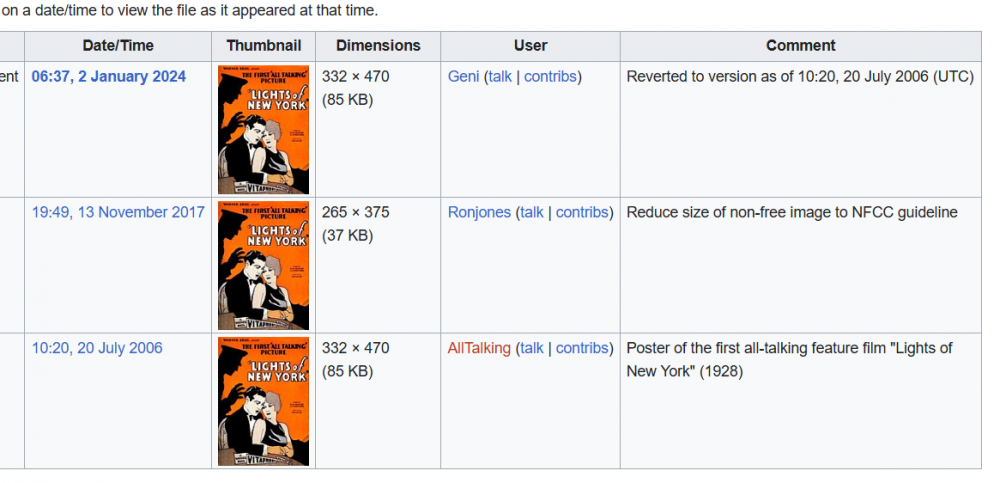View Geni's contribs
This screenshot has width=1000, height=483.
pyautogui.click(x=550, y=77)
